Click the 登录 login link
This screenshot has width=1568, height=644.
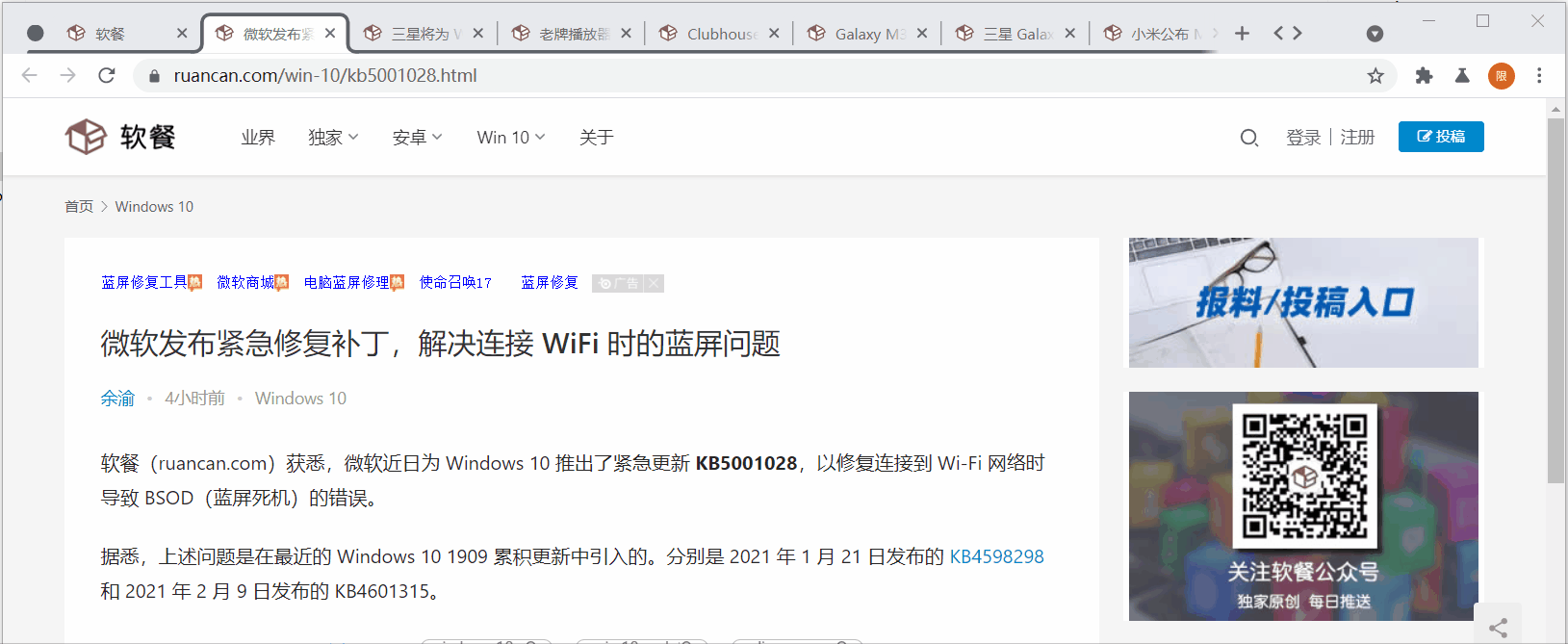pyautogui.click(x=1303, y=138)
